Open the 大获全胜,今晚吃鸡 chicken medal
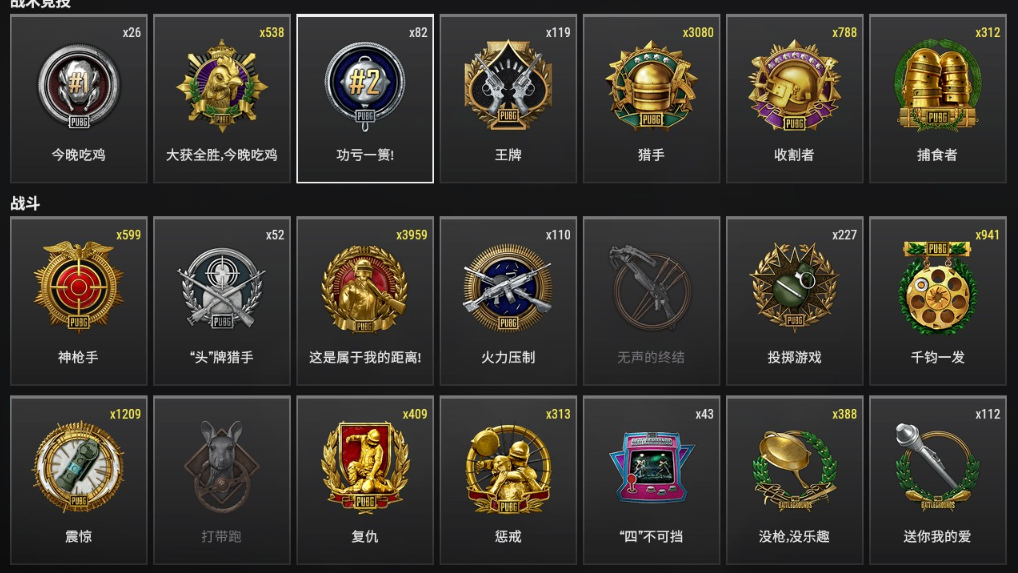 [x=222, y=99]
